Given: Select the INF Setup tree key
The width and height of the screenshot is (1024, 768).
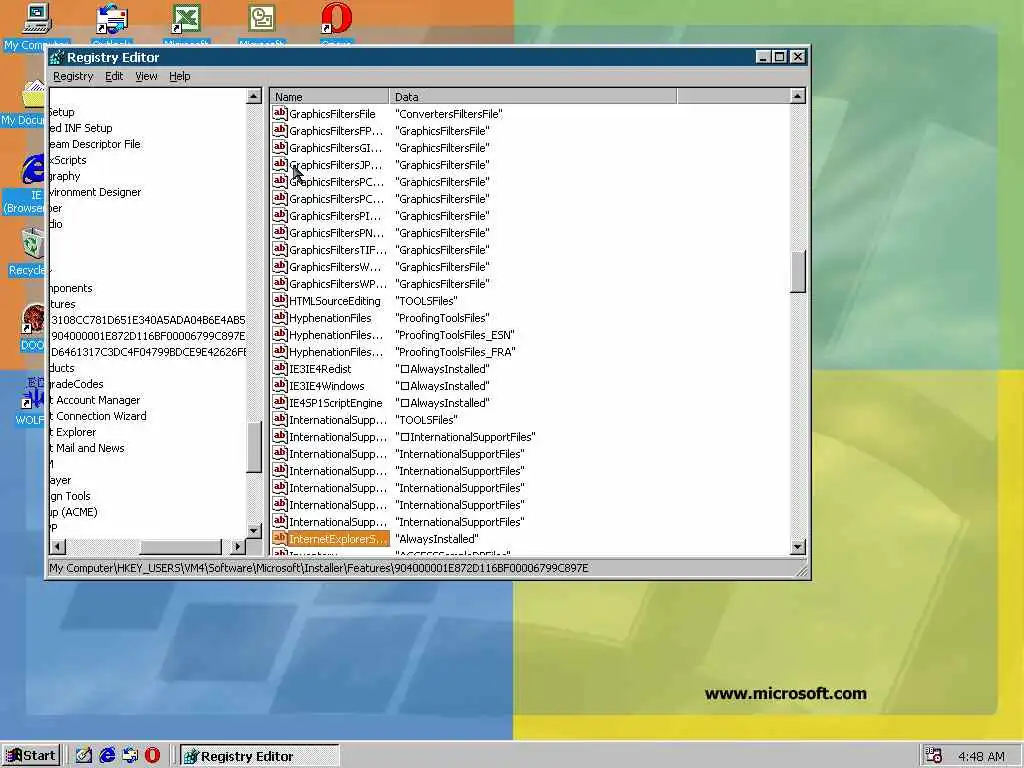Looking at the screenshot, I should tap(82, 128).
